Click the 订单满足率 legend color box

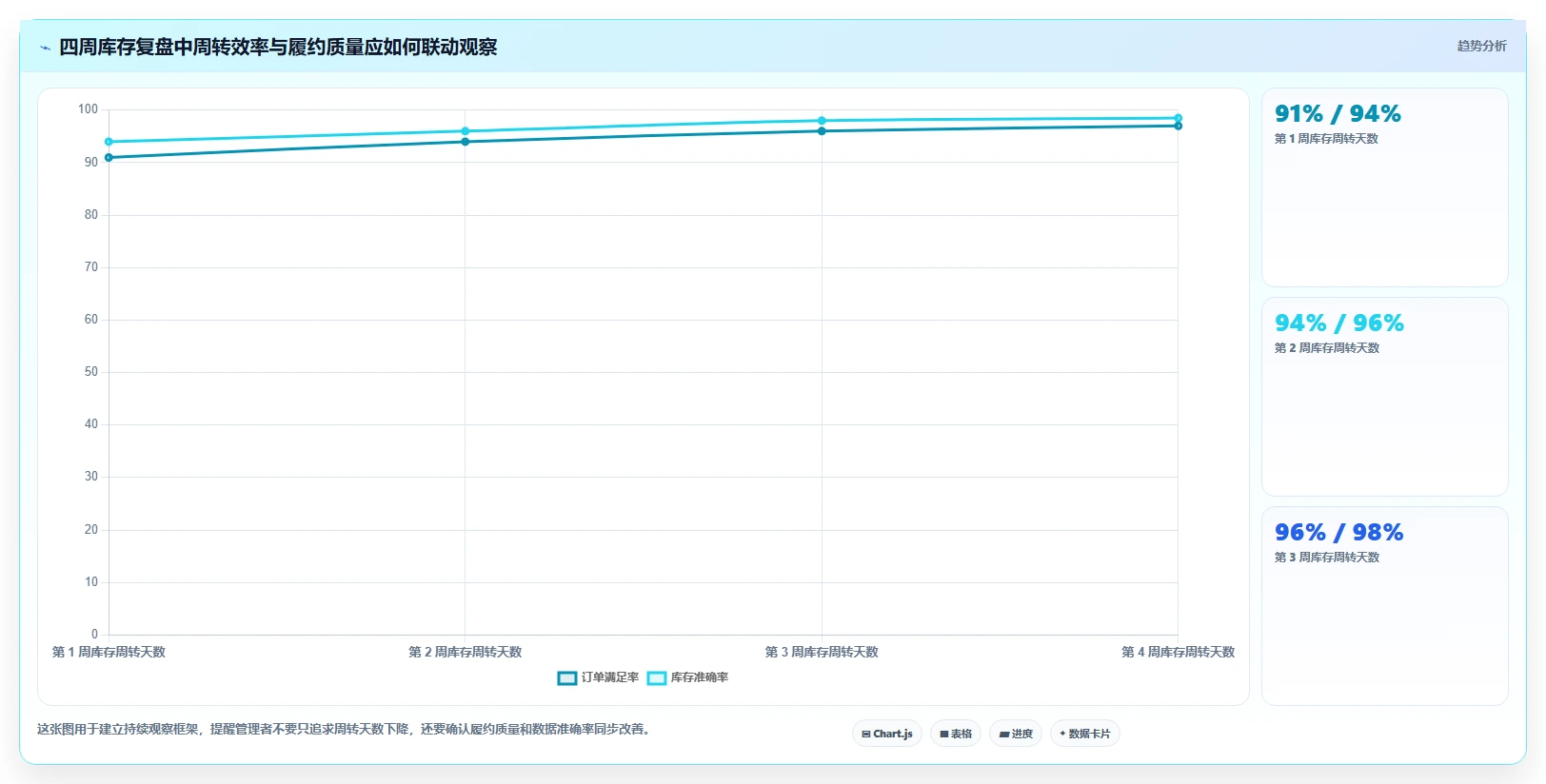click(567, 678)
